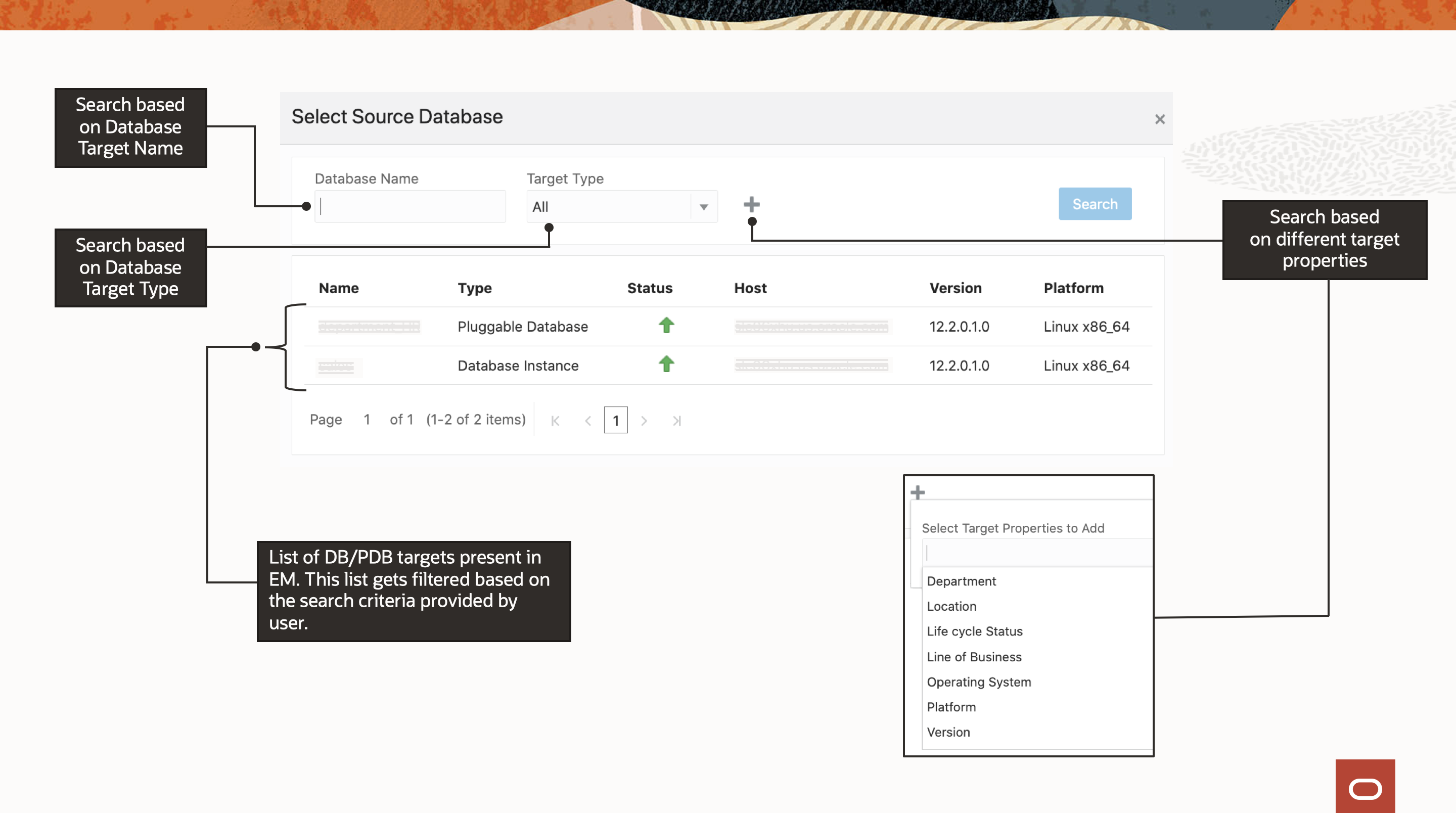Go to first page in pagination
The image size is (1456, 813).
pos(555,421)
